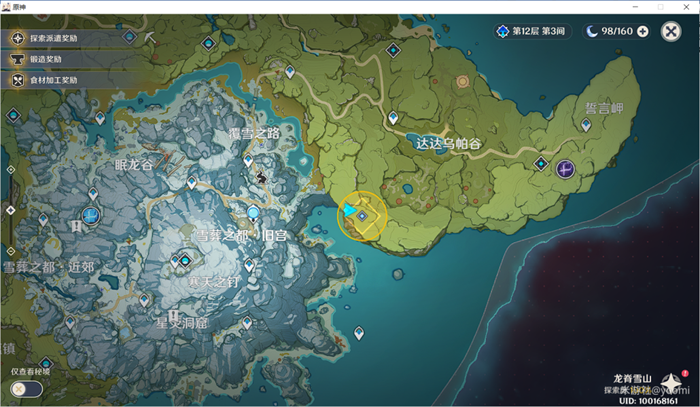This screenshot has height=407, width=700.
Task: Add resin with plus button by 98/160
Action: [x=643, y=31]
